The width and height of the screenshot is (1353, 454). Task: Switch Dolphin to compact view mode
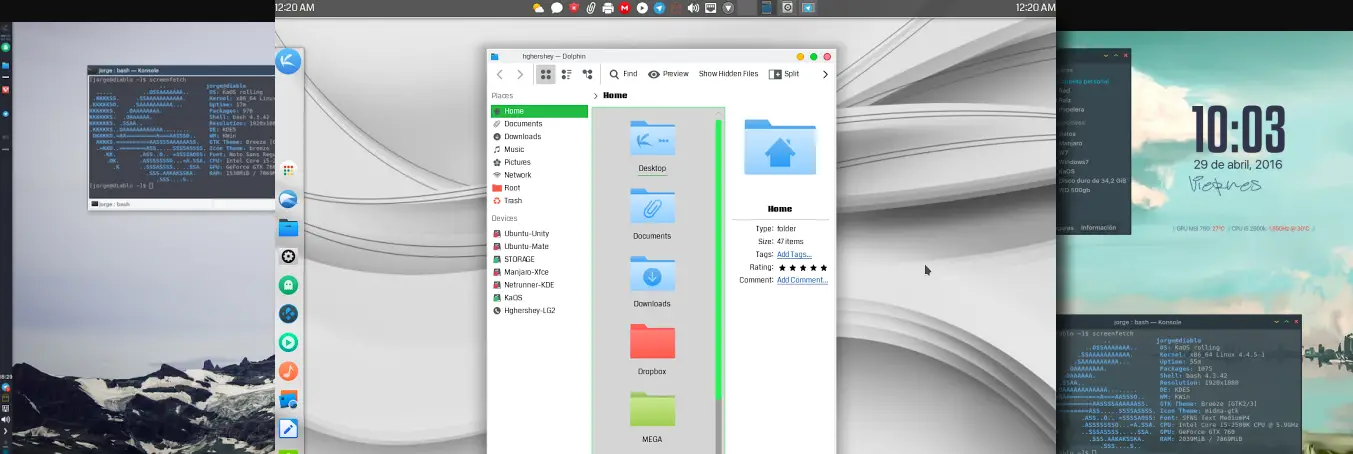566,74
